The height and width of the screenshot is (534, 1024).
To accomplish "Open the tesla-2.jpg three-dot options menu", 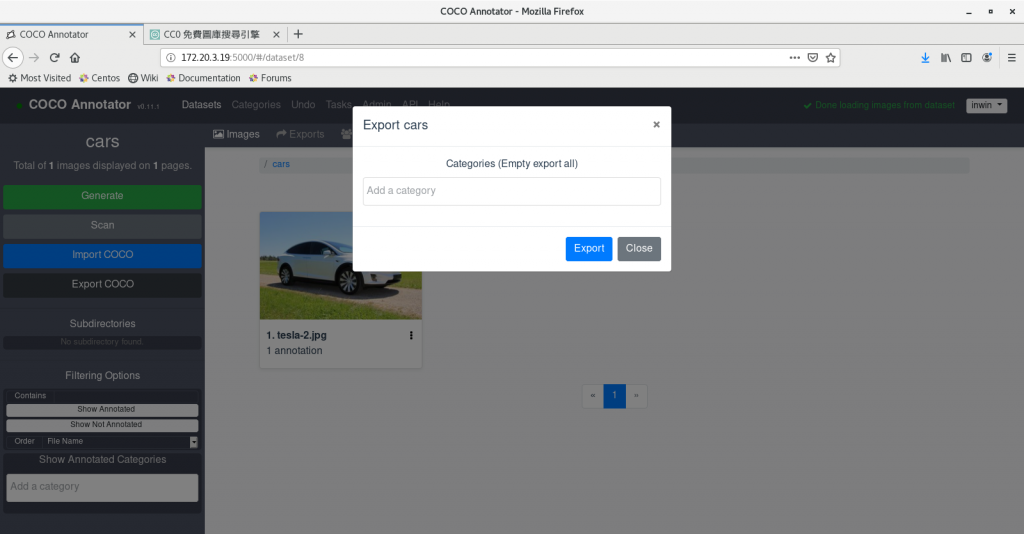I will tap(411, 336).
